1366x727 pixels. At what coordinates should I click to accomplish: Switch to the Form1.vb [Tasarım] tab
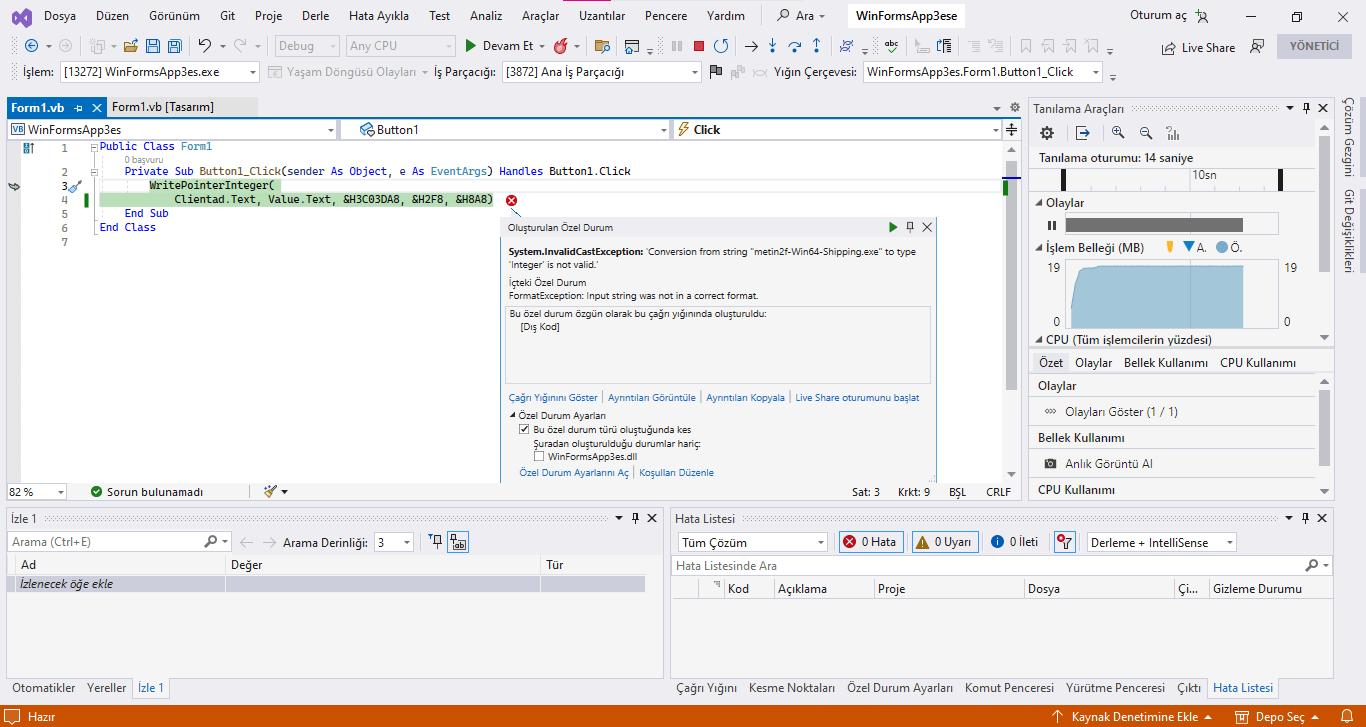pos(163,107)
